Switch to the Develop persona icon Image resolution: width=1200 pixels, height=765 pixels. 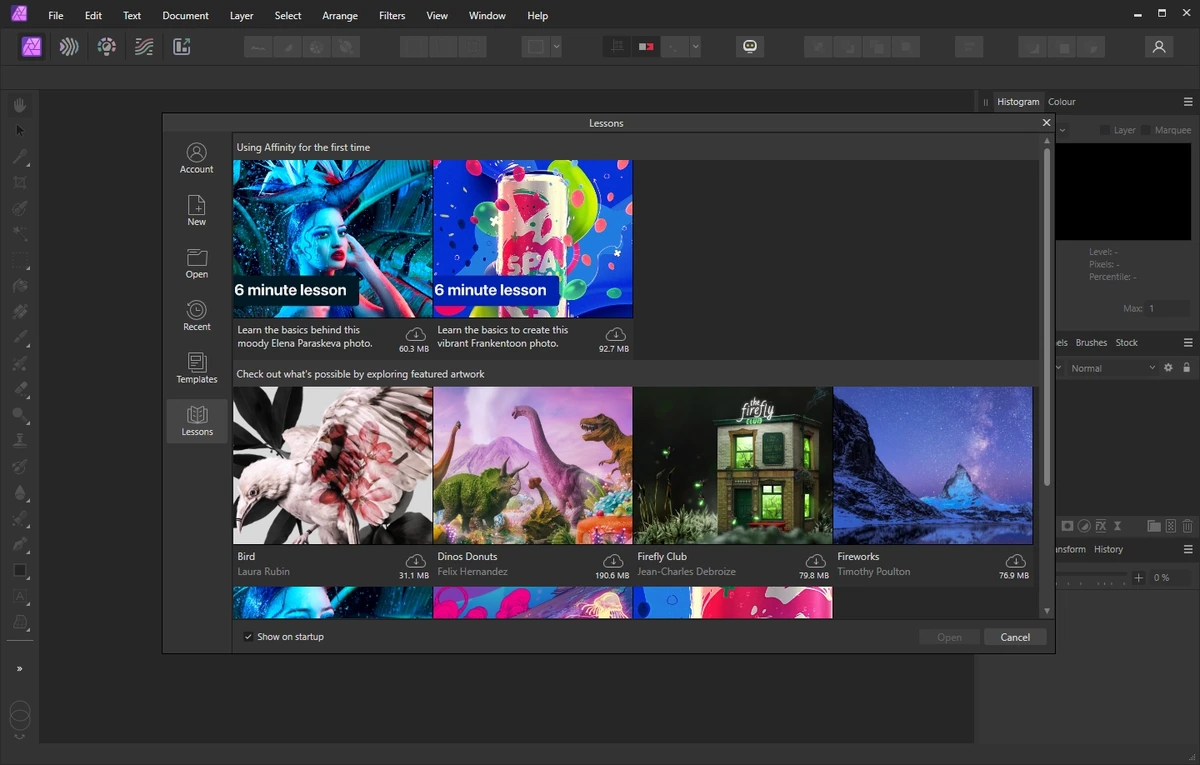pos(107,46)
